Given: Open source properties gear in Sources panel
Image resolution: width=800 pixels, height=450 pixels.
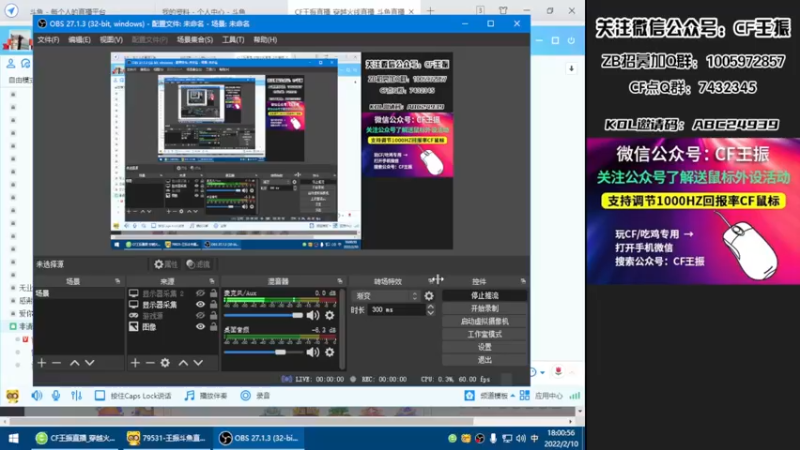Looking at the screenshot, I should [165, 363].
